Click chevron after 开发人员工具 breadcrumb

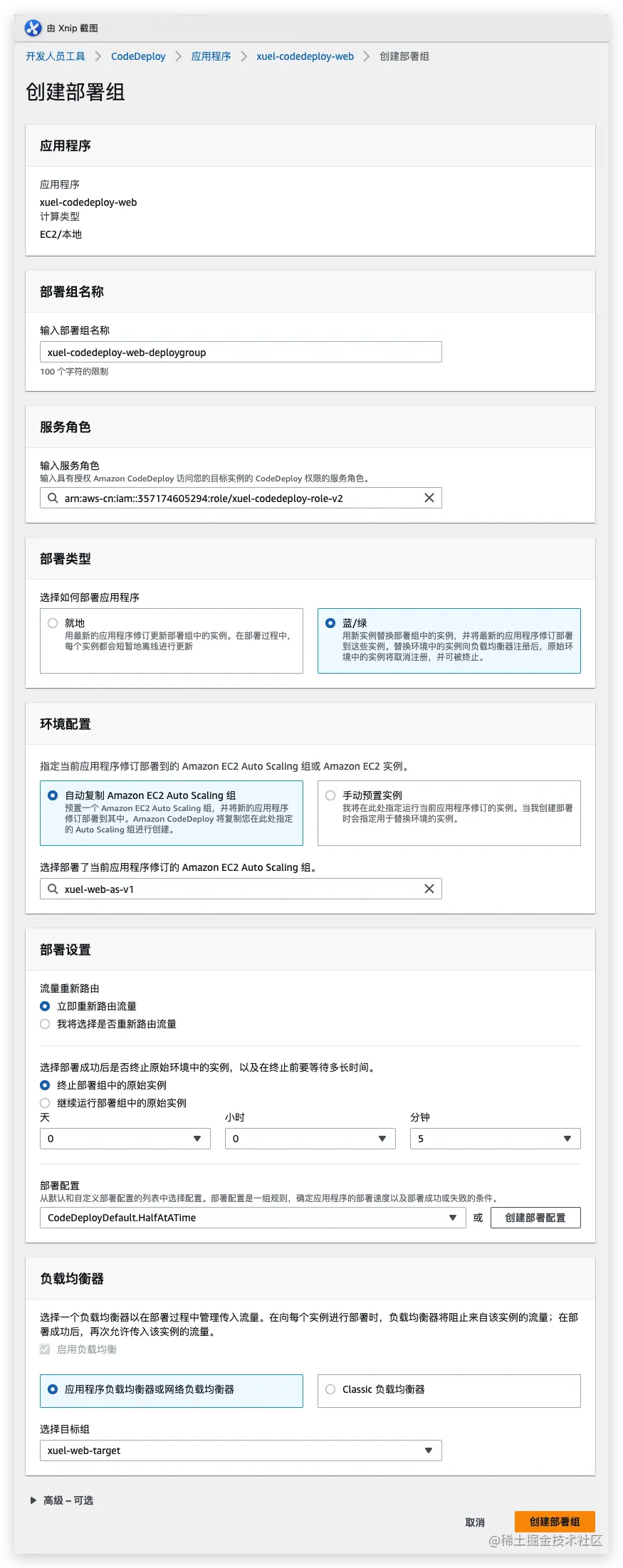98,56
